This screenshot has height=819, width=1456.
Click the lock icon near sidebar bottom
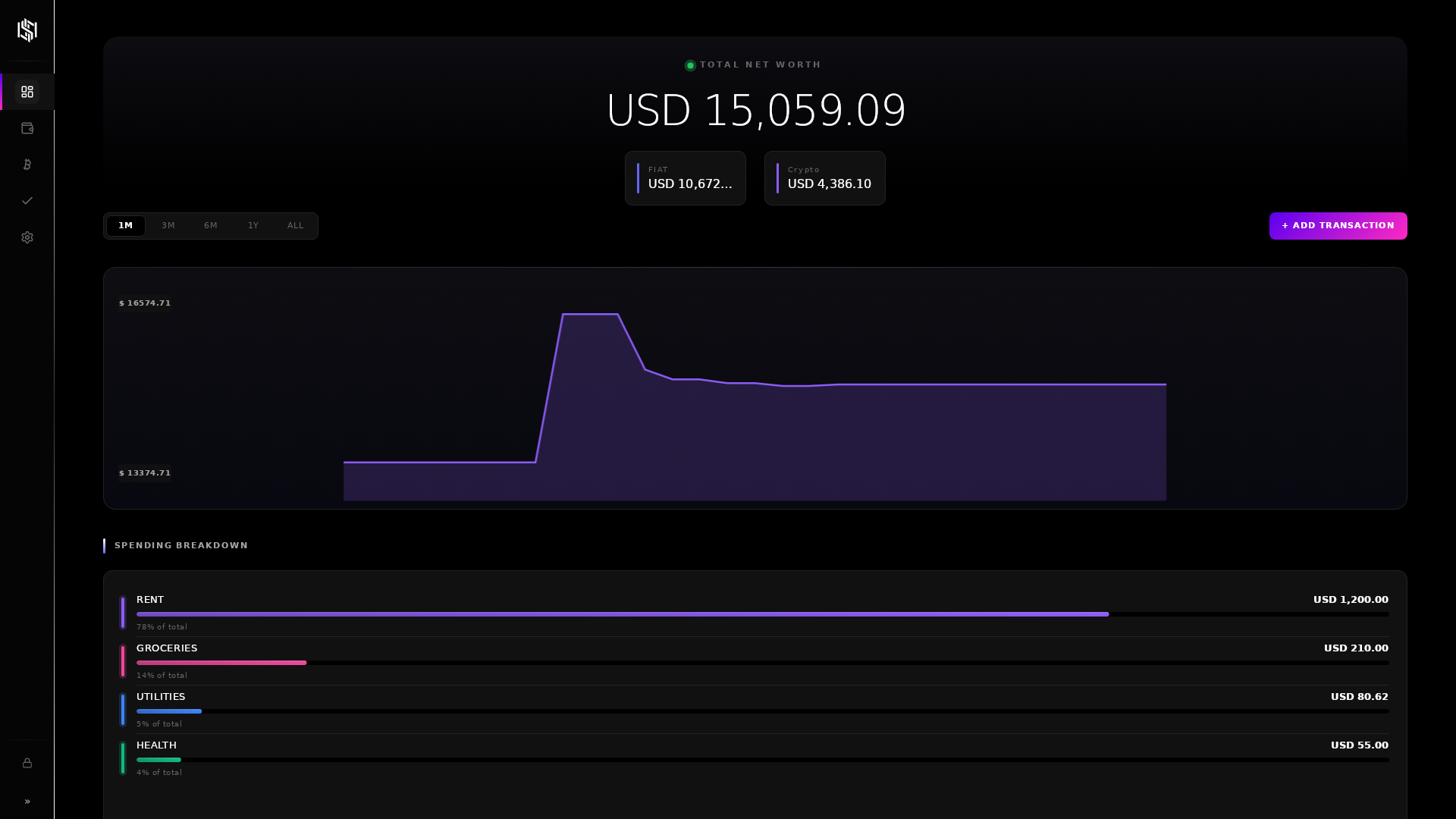27,764
